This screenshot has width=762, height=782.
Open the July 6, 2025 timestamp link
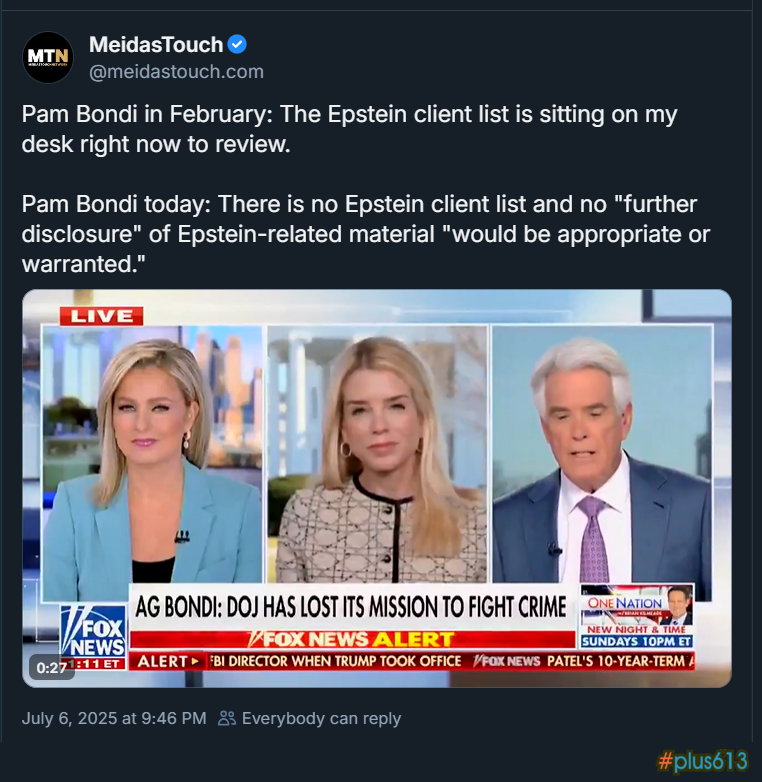coord(114,718)
